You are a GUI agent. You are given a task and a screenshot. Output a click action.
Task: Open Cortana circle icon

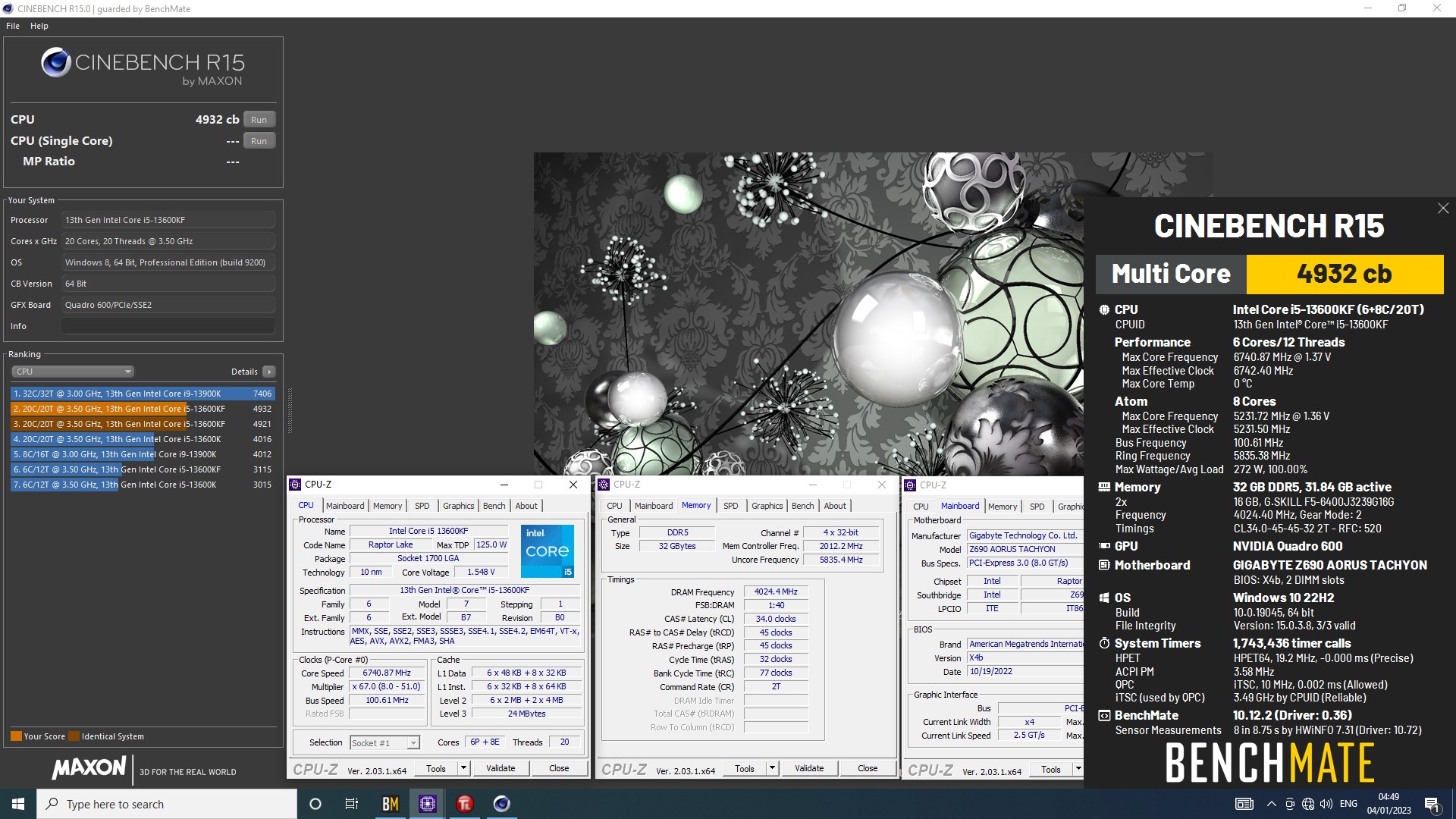coord(315,804)
